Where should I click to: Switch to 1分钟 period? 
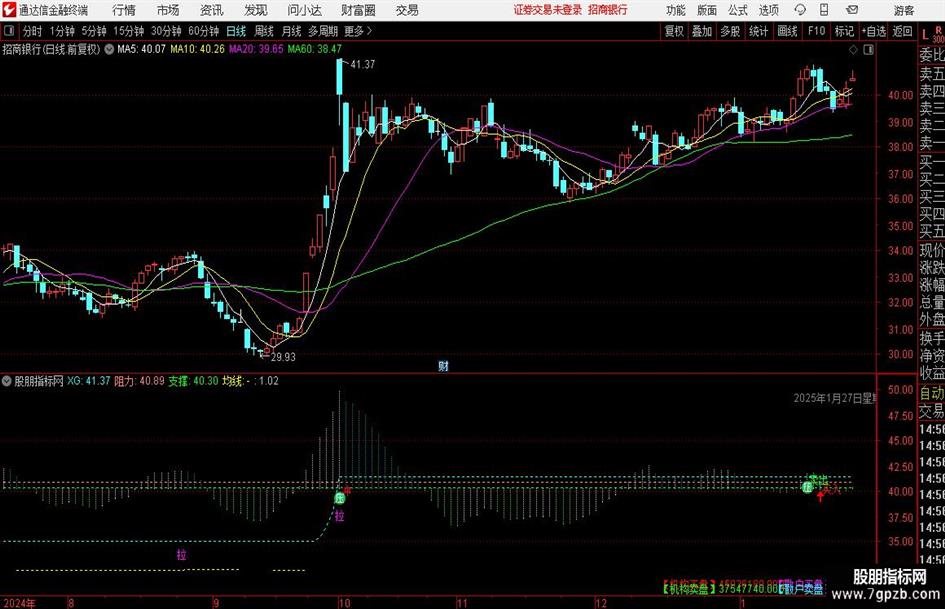pos(62,31)
